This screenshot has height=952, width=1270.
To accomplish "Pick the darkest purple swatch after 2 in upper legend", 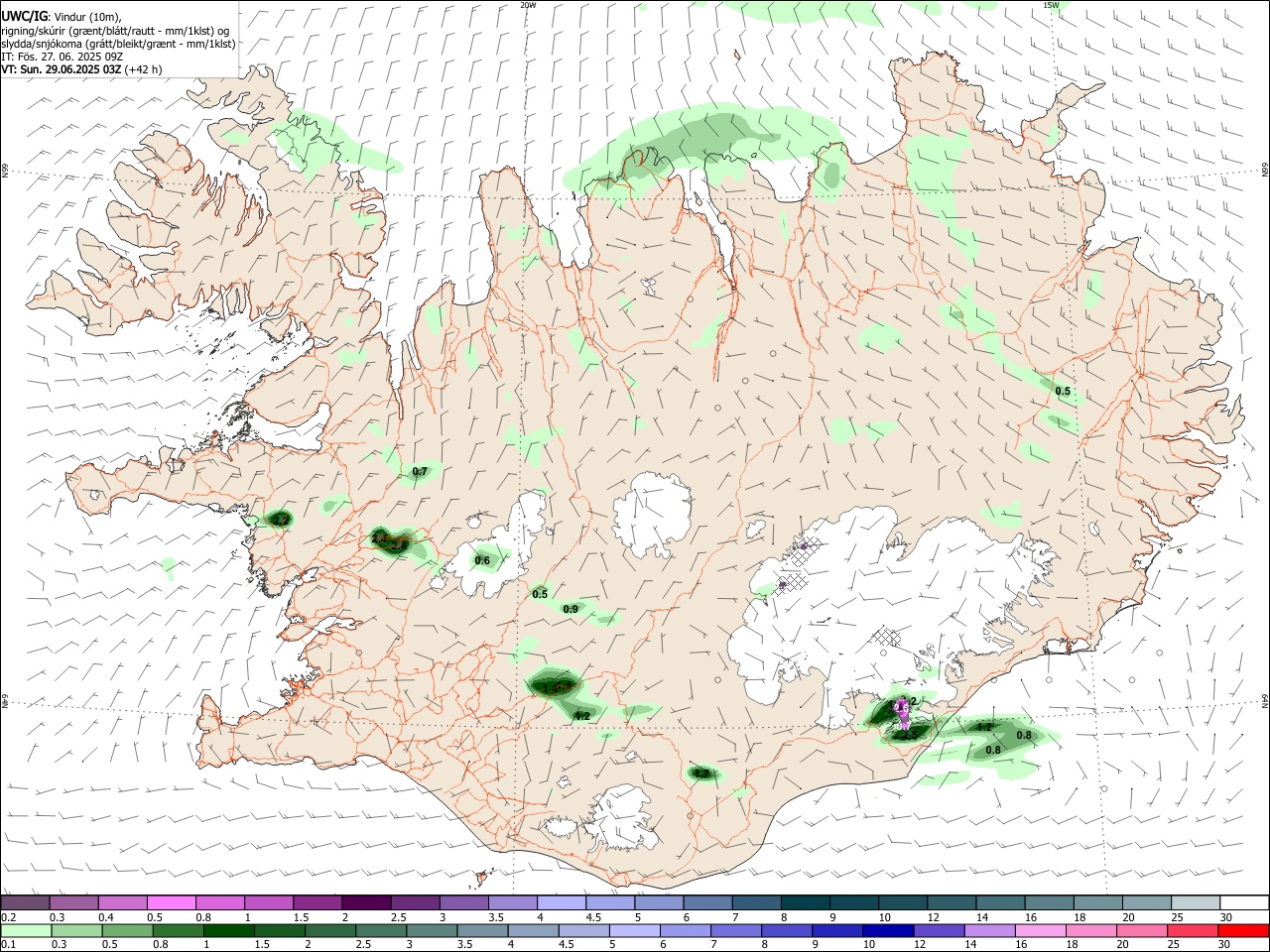I will pos(365,902).
